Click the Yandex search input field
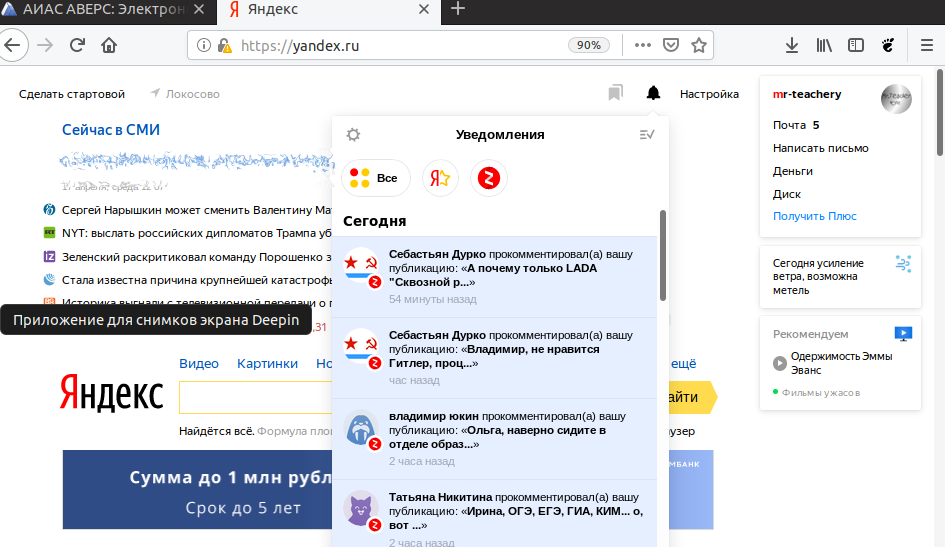 tap(256, 397)
